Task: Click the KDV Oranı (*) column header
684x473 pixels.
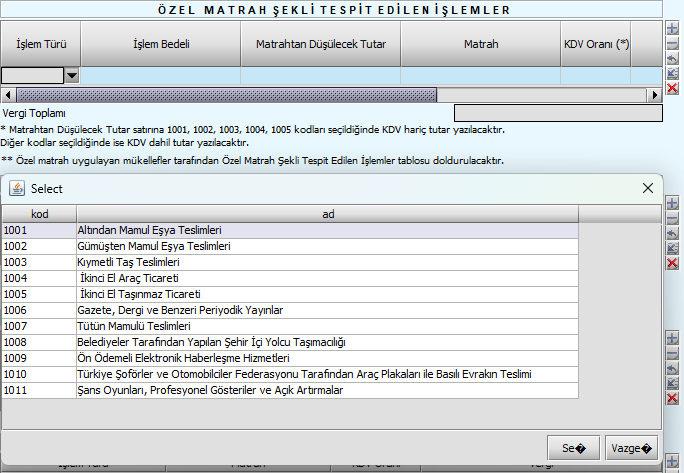Action: tap(596, 44)
